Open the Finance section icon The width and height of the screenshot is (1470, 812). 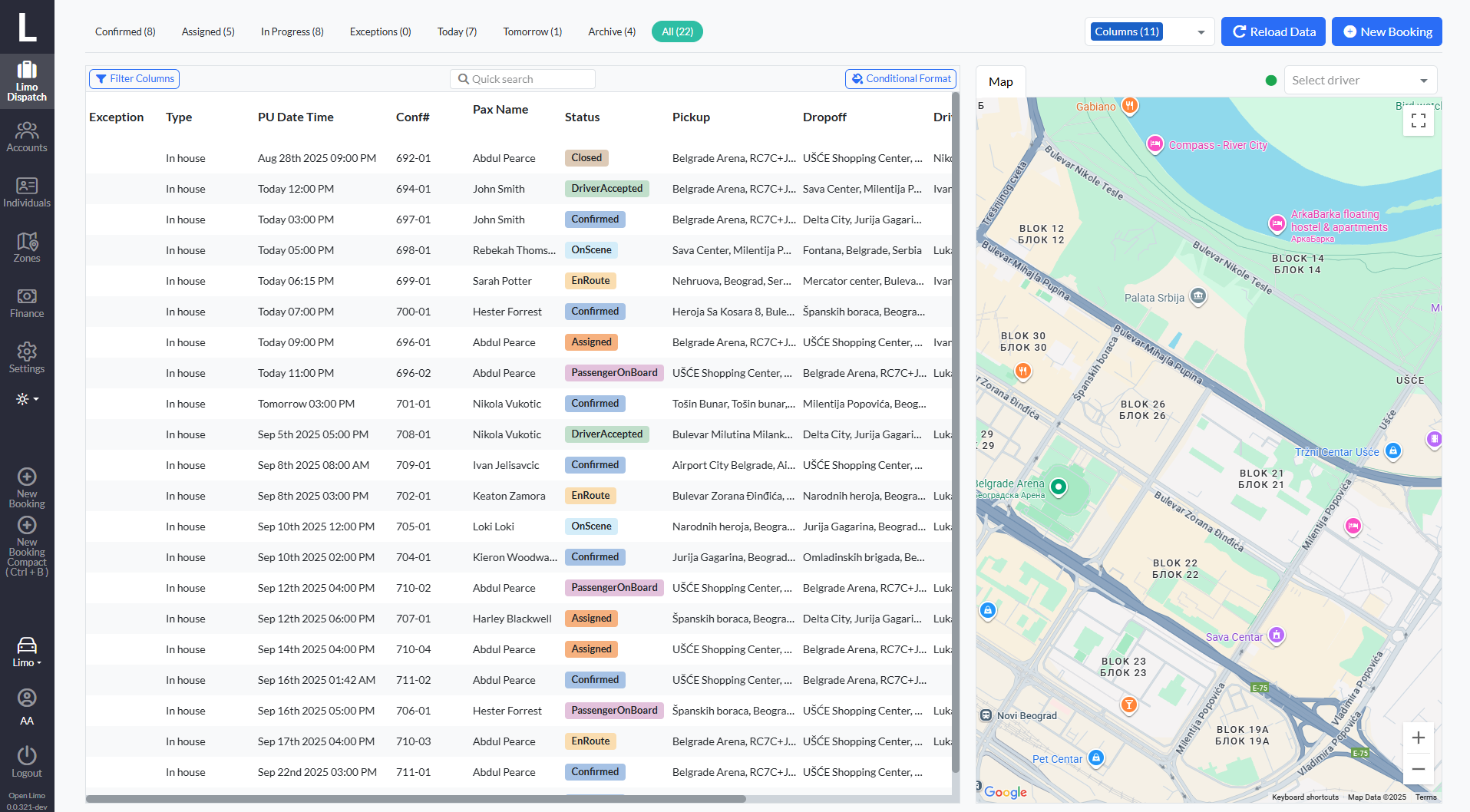tap(27, 302)
